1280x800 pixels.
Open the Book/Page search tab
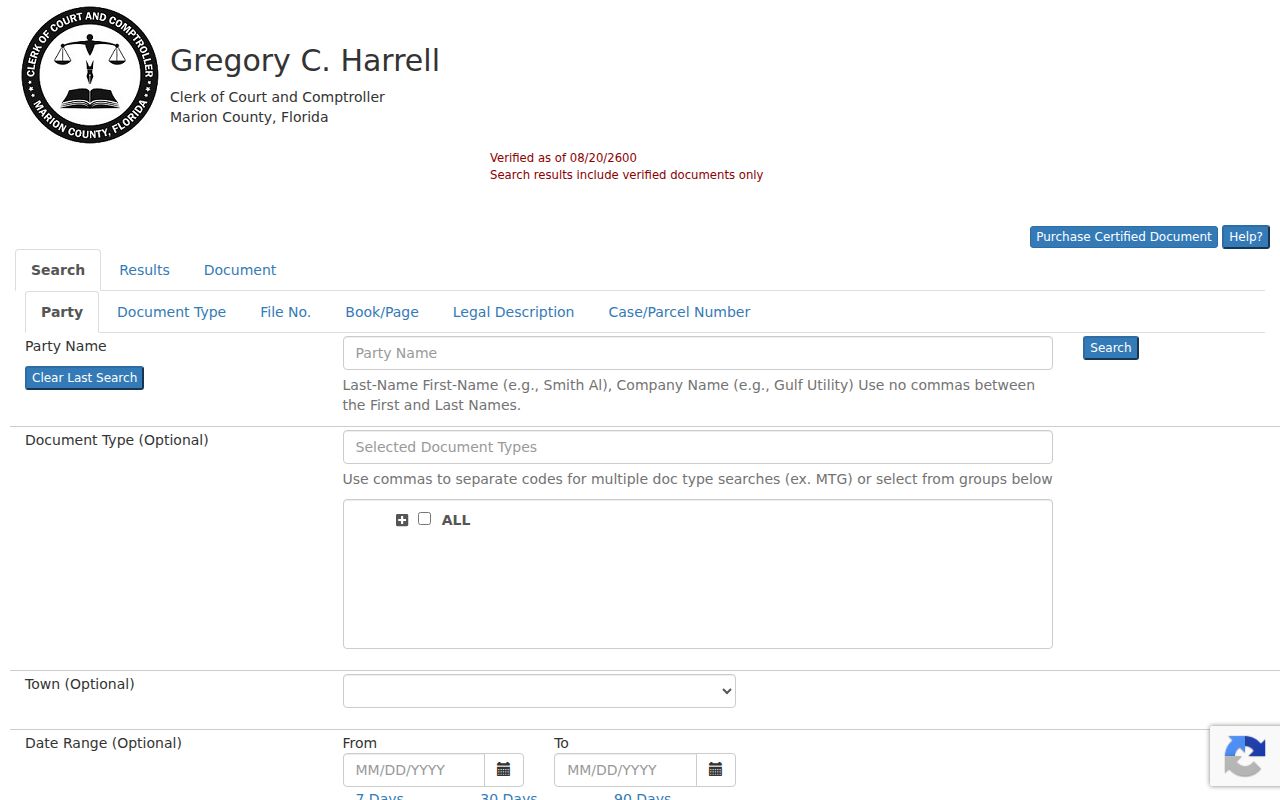coord(382,312)
